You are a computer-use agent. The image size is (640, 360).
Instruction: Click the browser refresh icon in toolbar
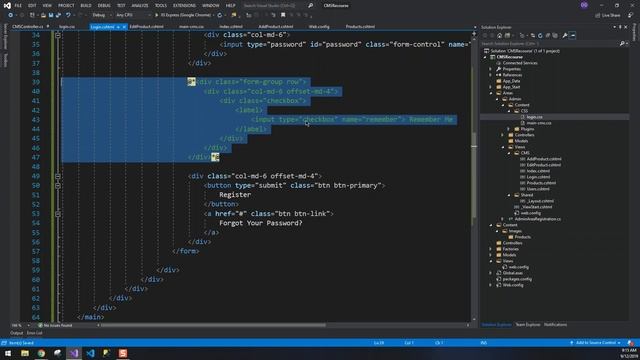point(220,15)
